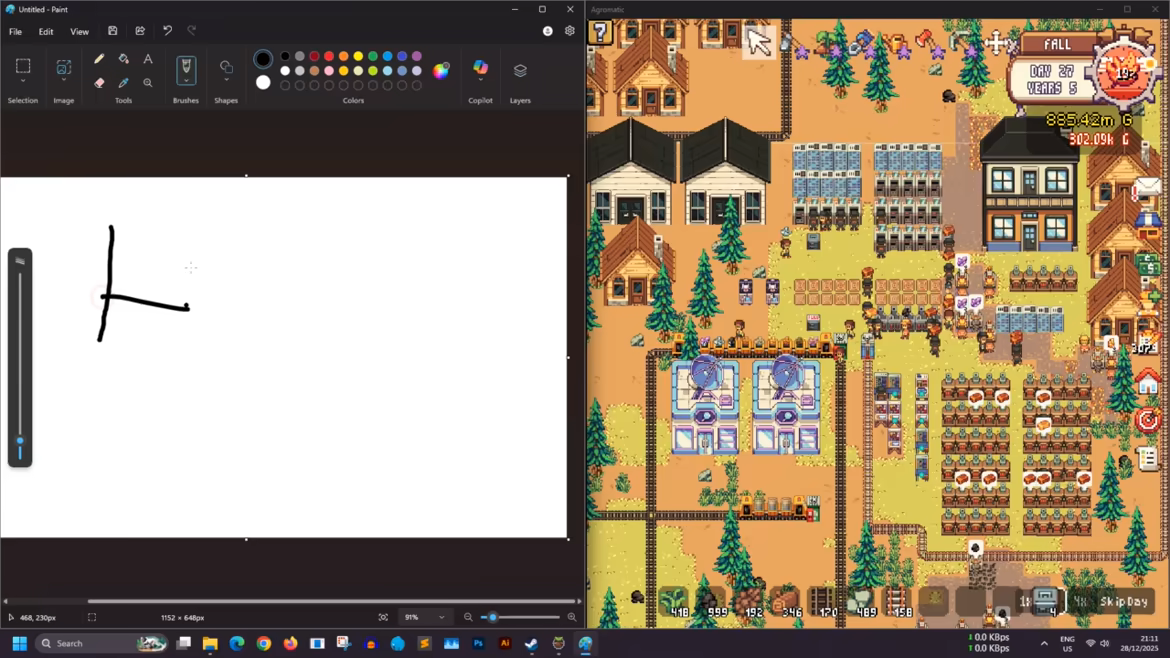The image size is (1170, 658).
Task: Select the Color picker eyedropper tool
Action: 124,83
